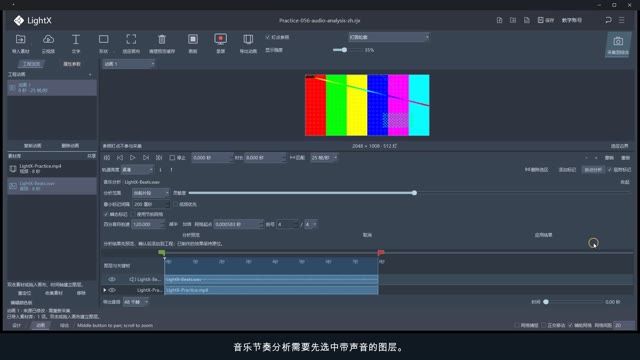640x360 pixels.
Task: Click the third document icon in title bar
Action: 527,20
